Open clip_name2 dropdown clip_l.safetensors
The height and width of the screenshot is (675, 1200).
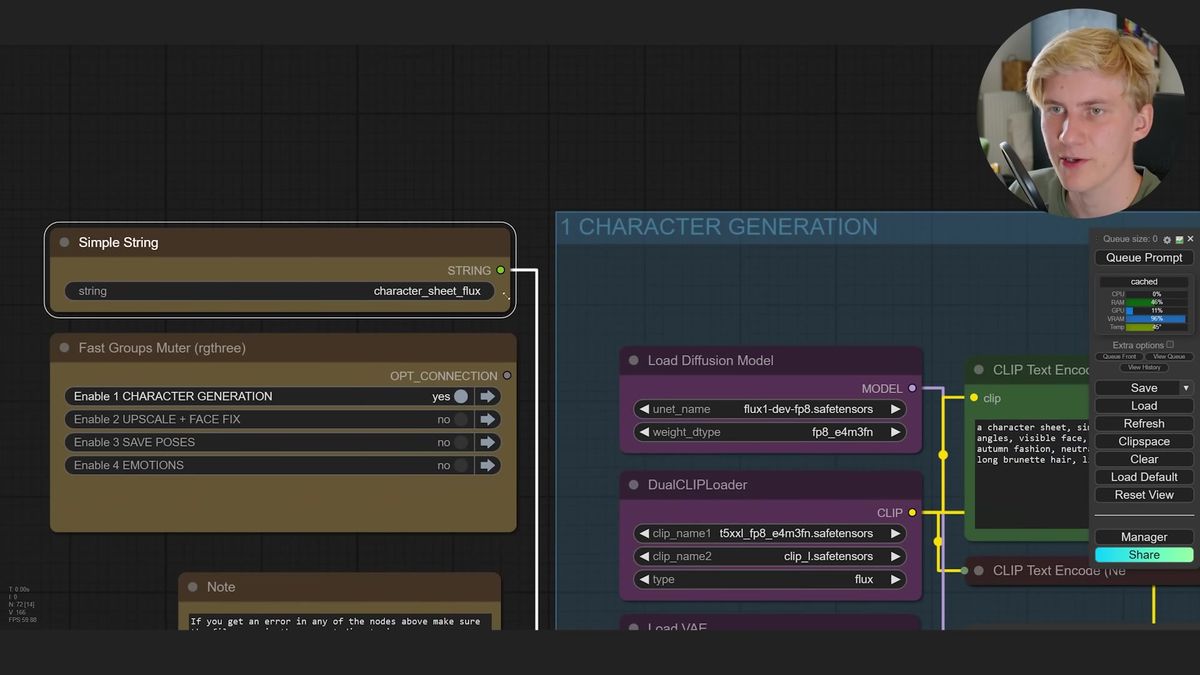(x=770, y=556)
